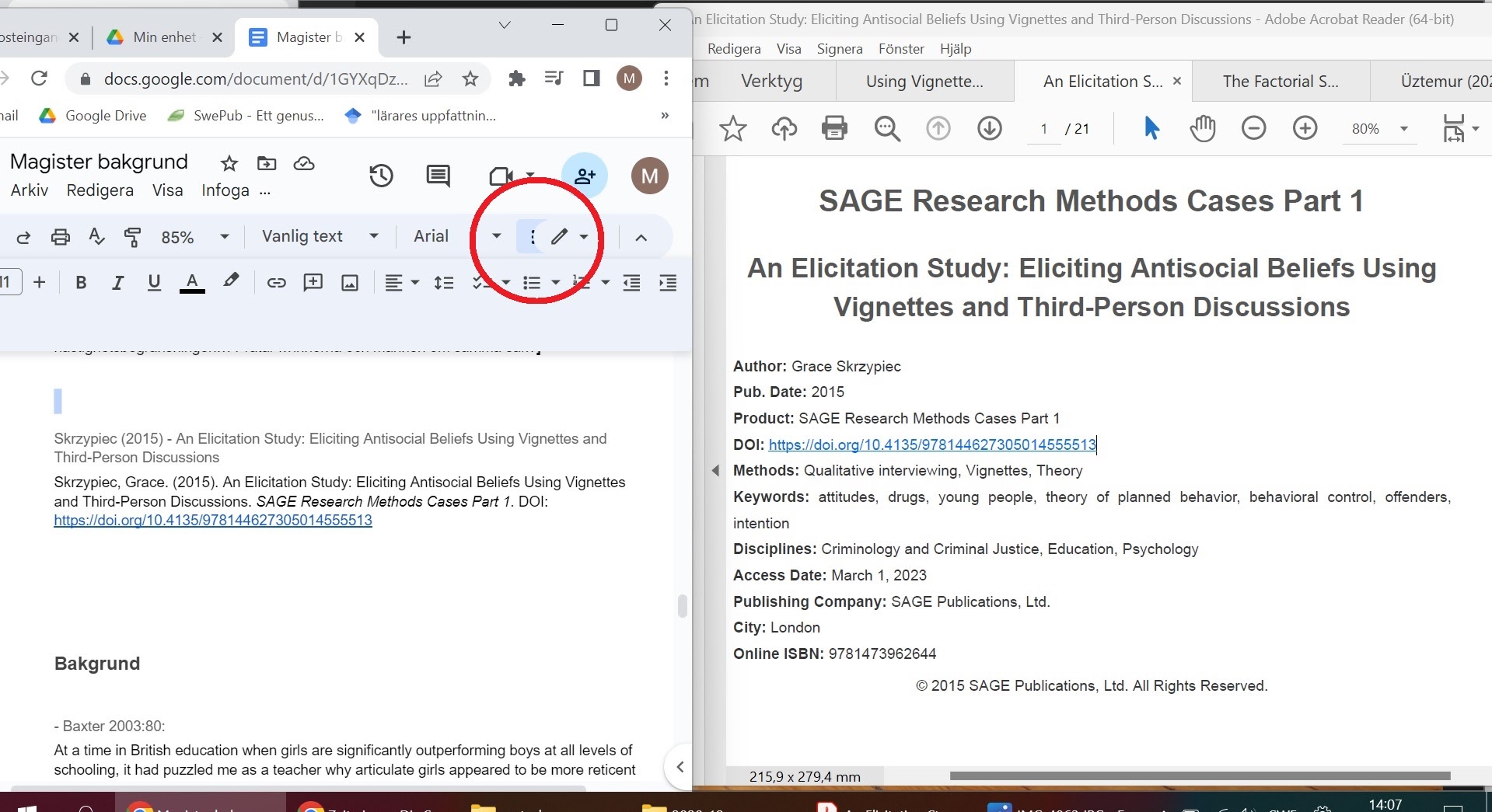Click the Bold formatting icon
Image resolution: width=1492 pixels, height=812 pixels.
pos(81,283)
